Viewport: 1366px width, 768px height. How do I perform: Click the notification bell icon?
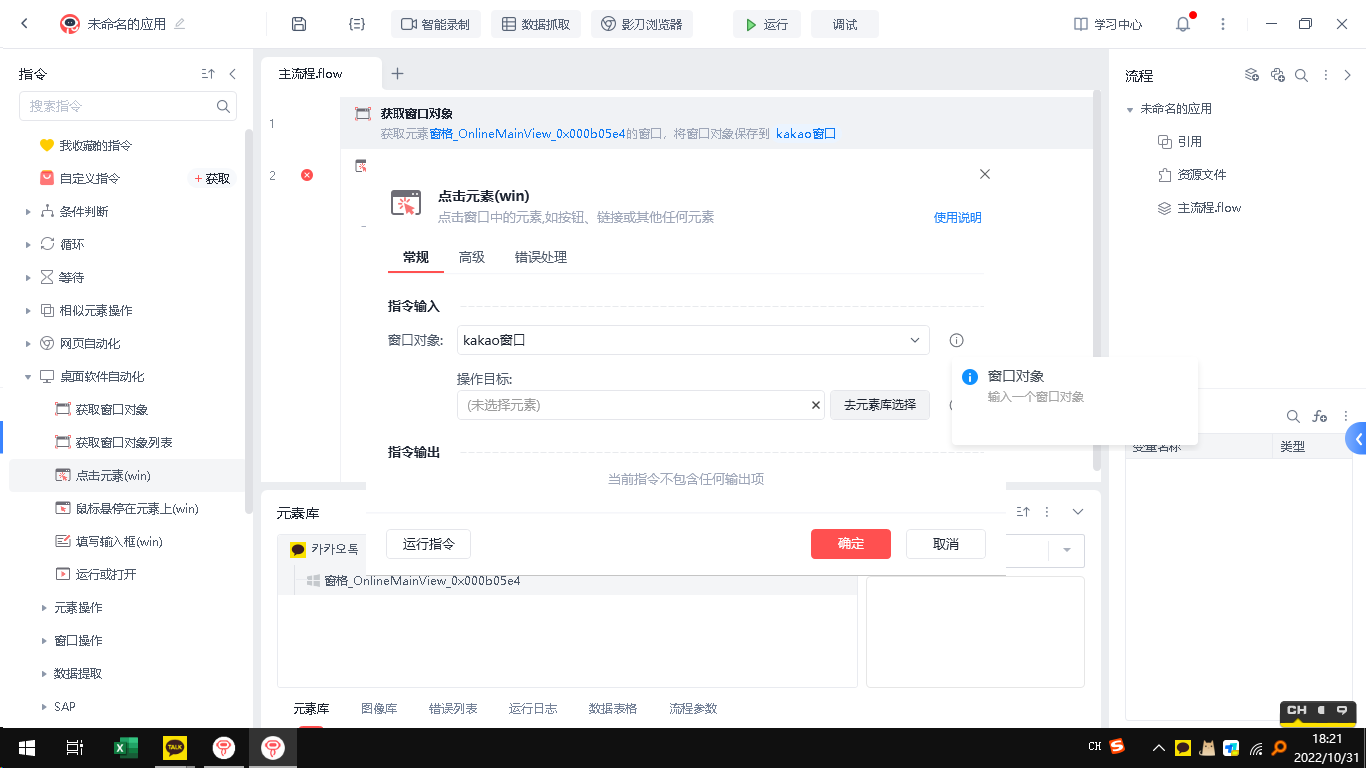1183,24
